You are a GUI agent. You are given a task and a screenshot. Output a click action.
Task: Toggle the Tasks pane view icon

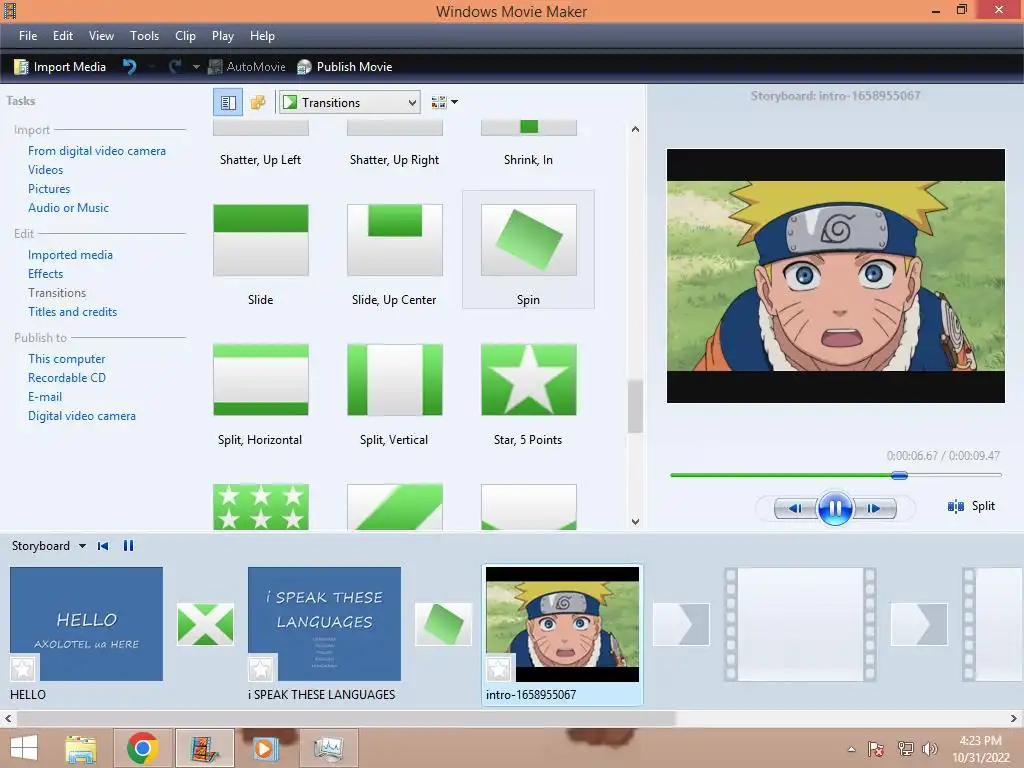228,103
